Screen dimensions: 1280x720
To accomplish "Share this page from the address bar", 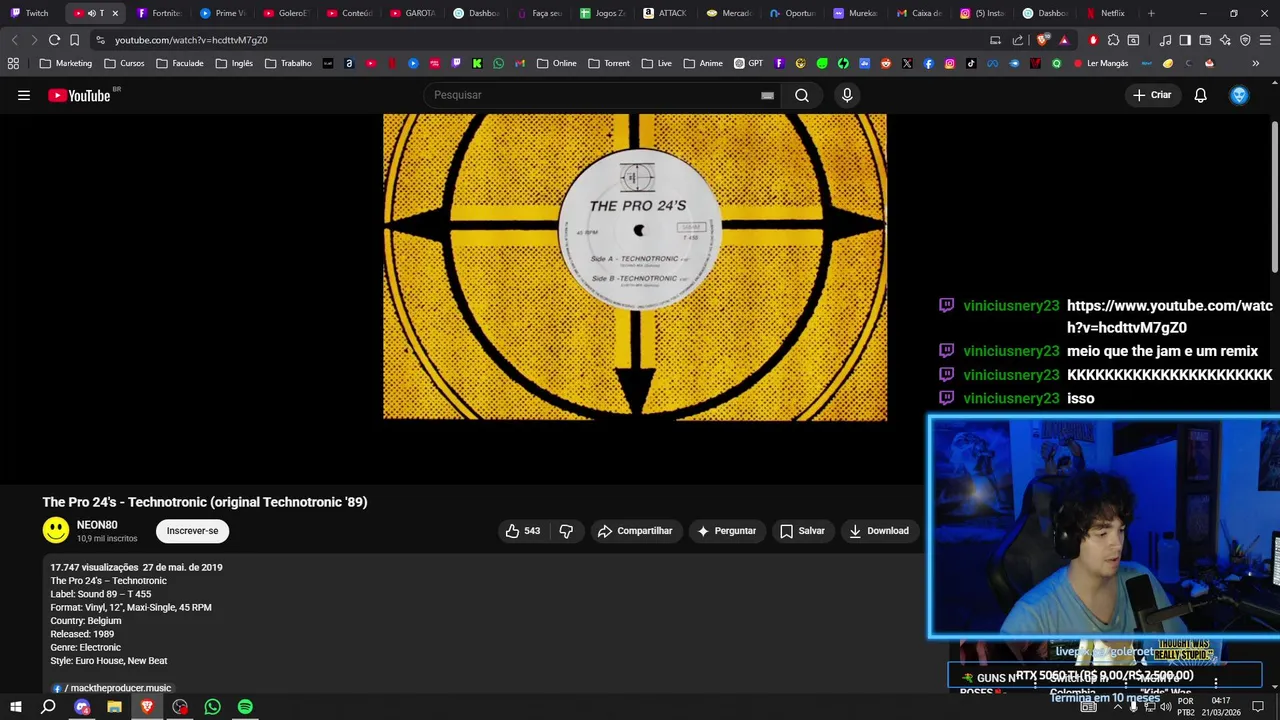I will coord(1018,40).
